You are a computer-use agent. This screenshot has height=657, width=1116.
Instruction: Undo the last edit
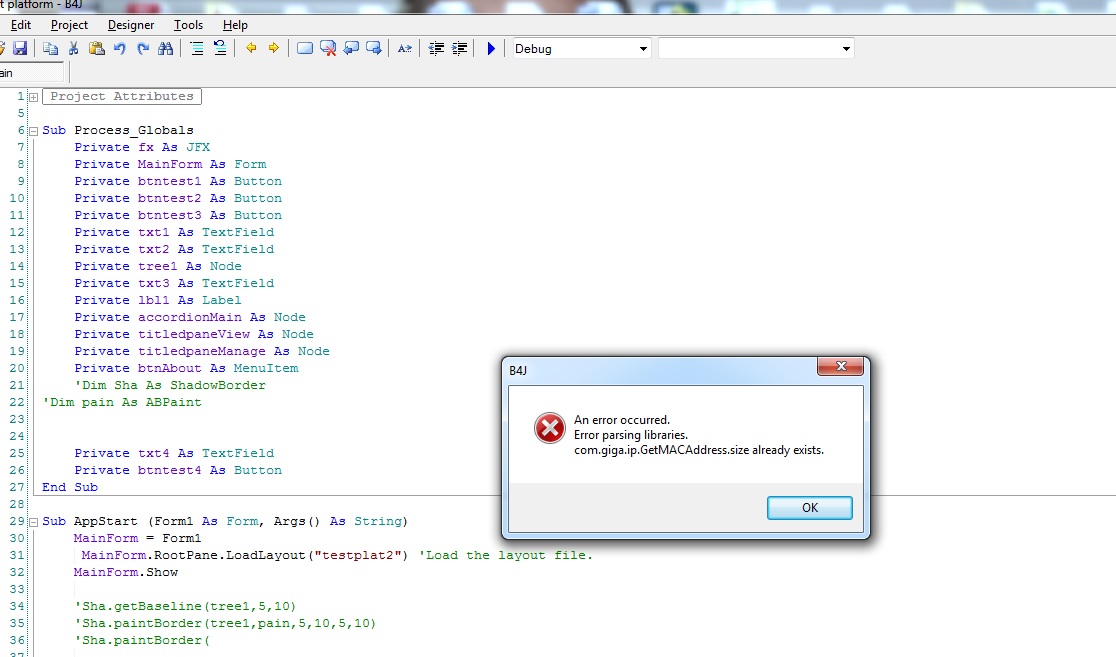click(x=120, y=48)
